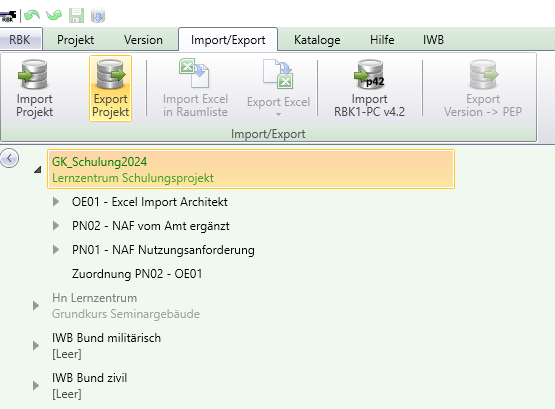Image resolution: width=555 pixels, height=409 pixels.
Task: Click the green undo arrow icon
Action: pos(32,16)
